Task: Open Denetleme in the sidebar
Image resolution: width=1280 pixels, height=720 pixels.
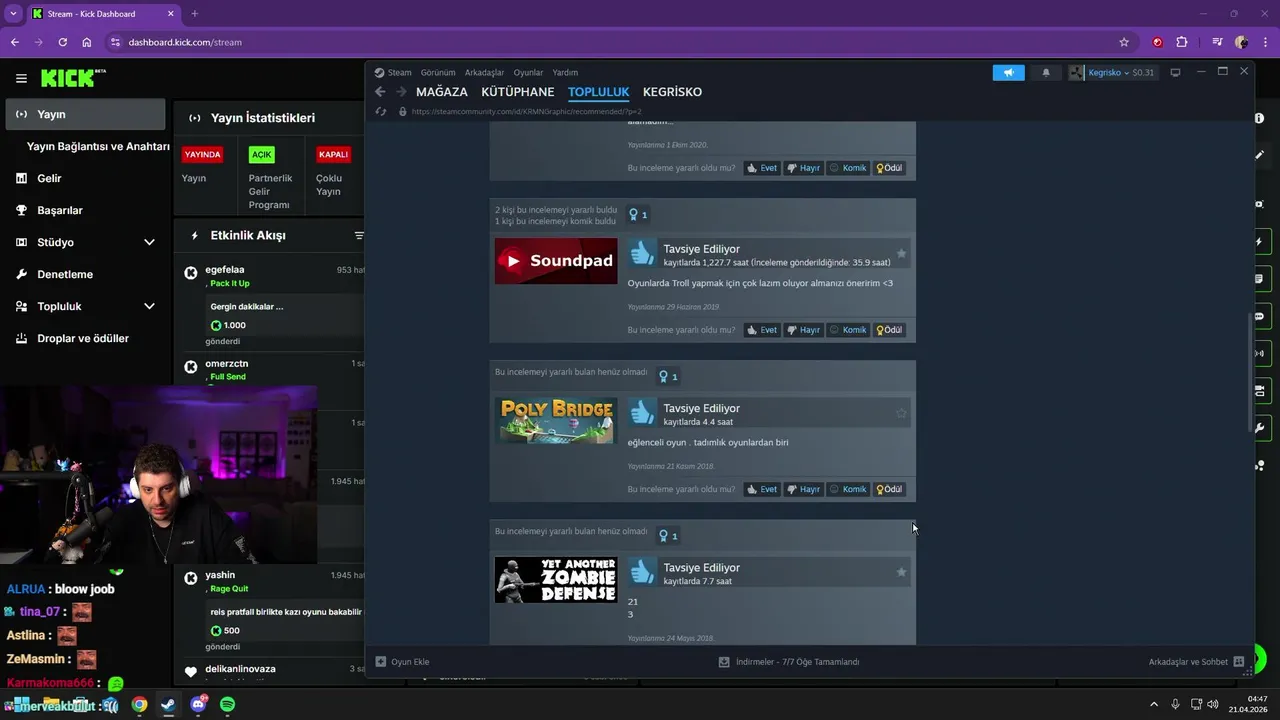Action: [x=65, y=274]
